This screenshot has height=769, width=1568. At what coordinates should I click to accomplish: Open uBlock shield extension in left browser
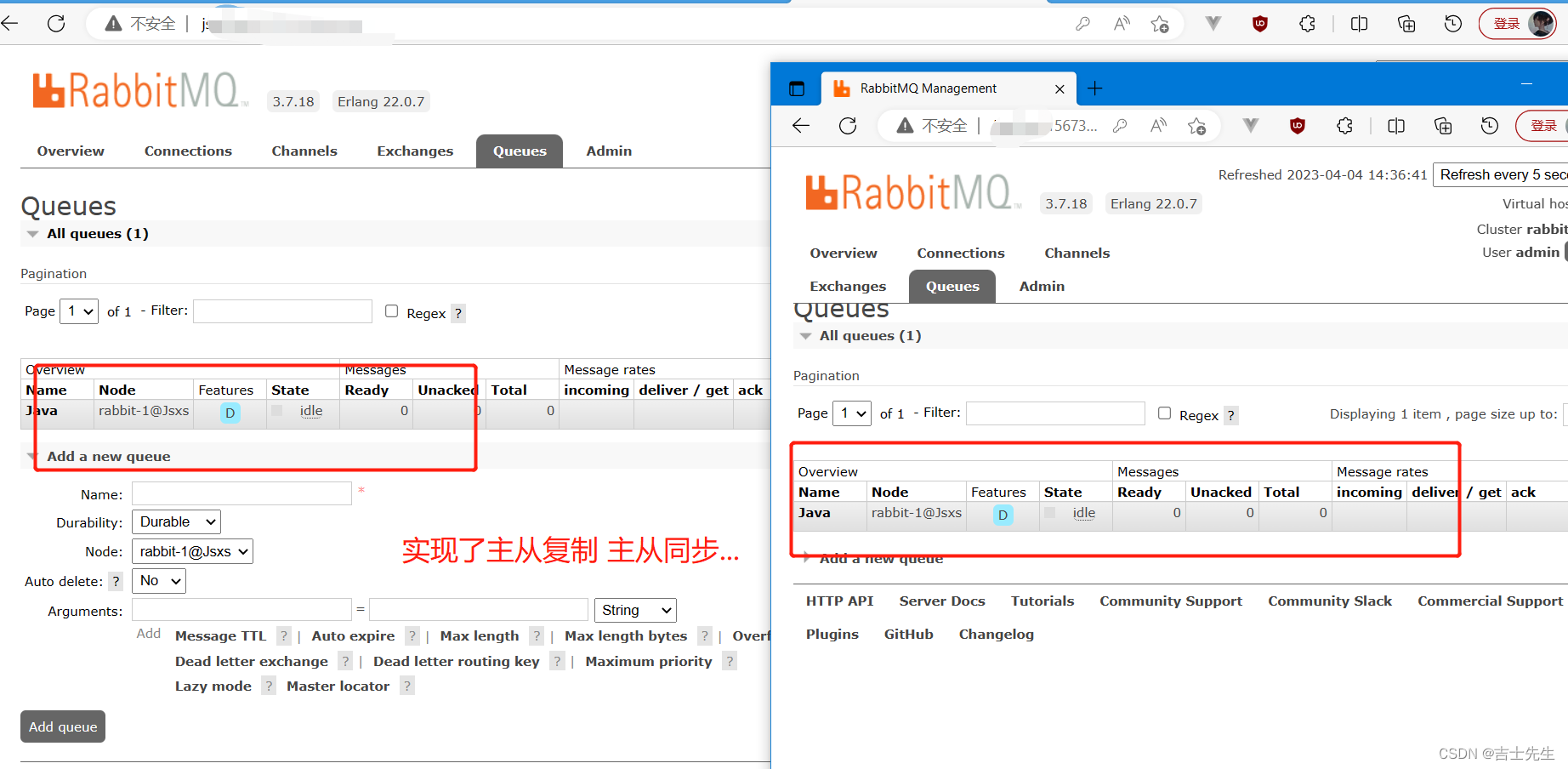click(x=1260, y=24)
